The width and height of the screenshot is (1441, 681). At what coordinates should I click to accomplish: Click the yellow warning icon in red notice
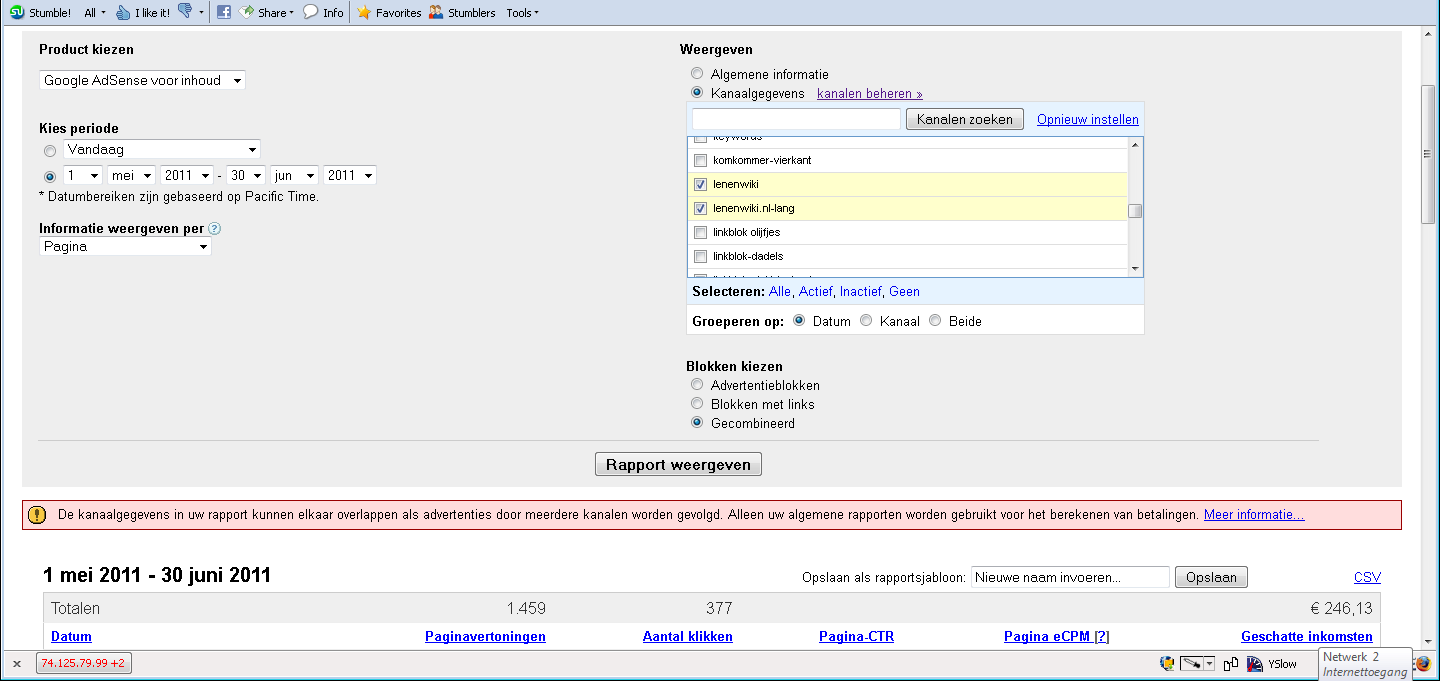point(37,515)
